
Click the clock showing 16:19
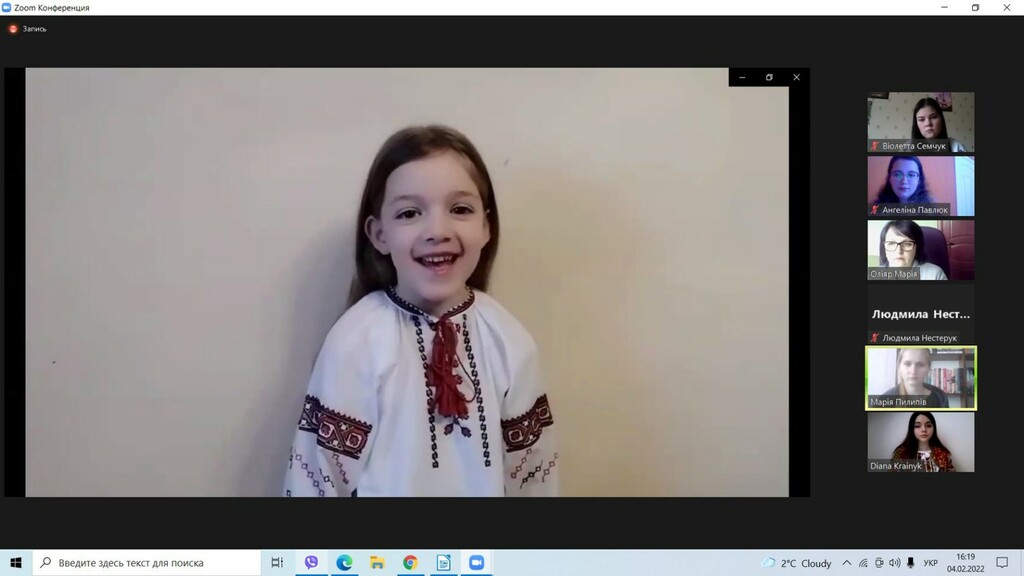coord(964,563)
